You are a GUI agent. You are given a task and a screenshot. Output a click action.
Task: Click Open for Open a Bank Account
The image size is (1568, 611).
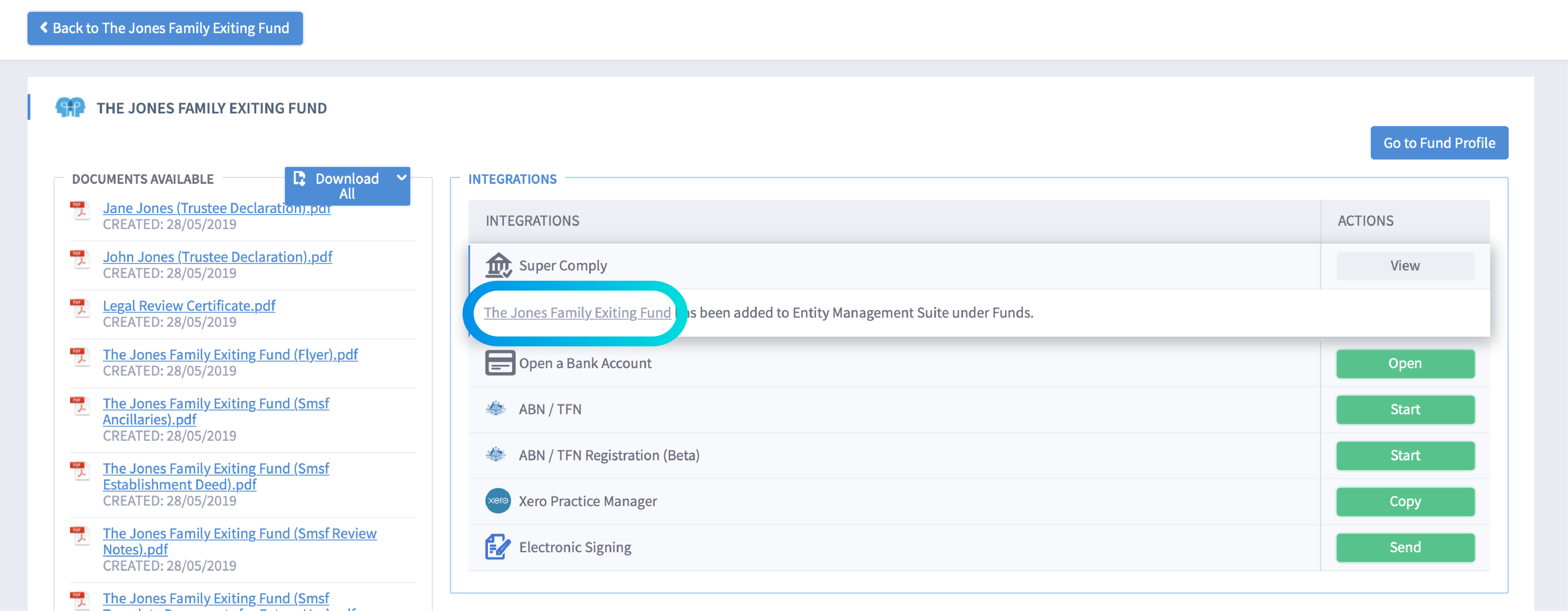[1405, 363]
